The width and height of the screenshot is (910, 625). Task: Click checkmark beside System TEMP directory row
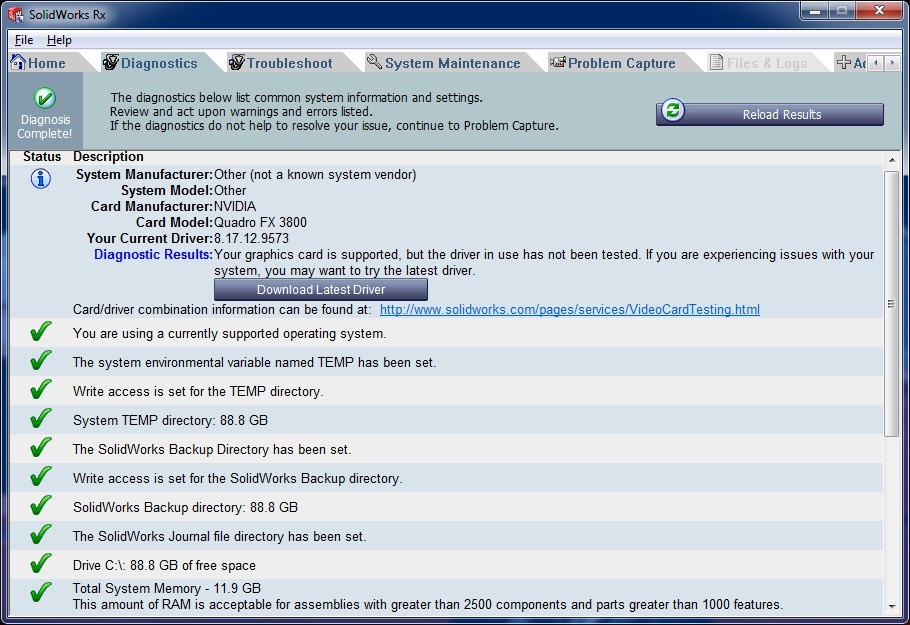(x=41, y=419)
